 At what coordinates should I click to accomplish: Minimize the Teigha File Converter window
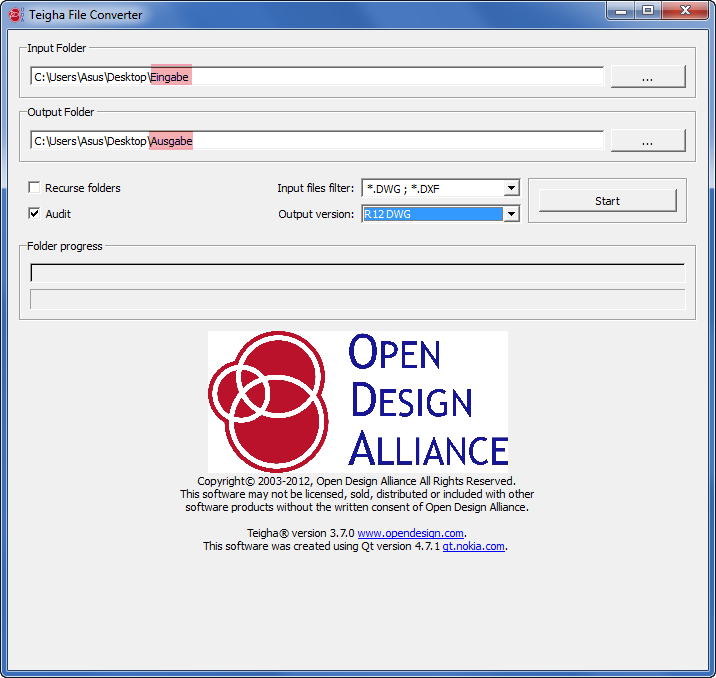pos(621,11)
